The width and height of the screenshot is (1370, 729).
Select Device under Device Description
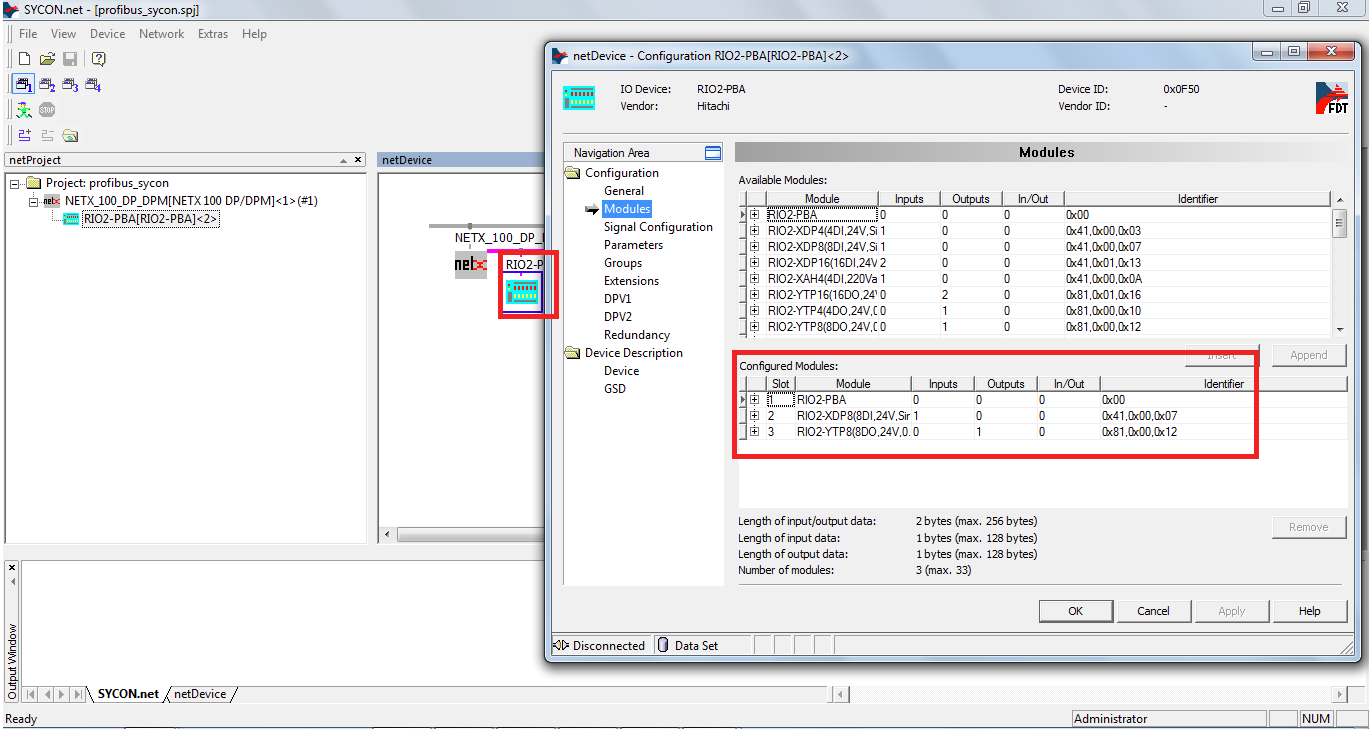click(x=621, y=371)
